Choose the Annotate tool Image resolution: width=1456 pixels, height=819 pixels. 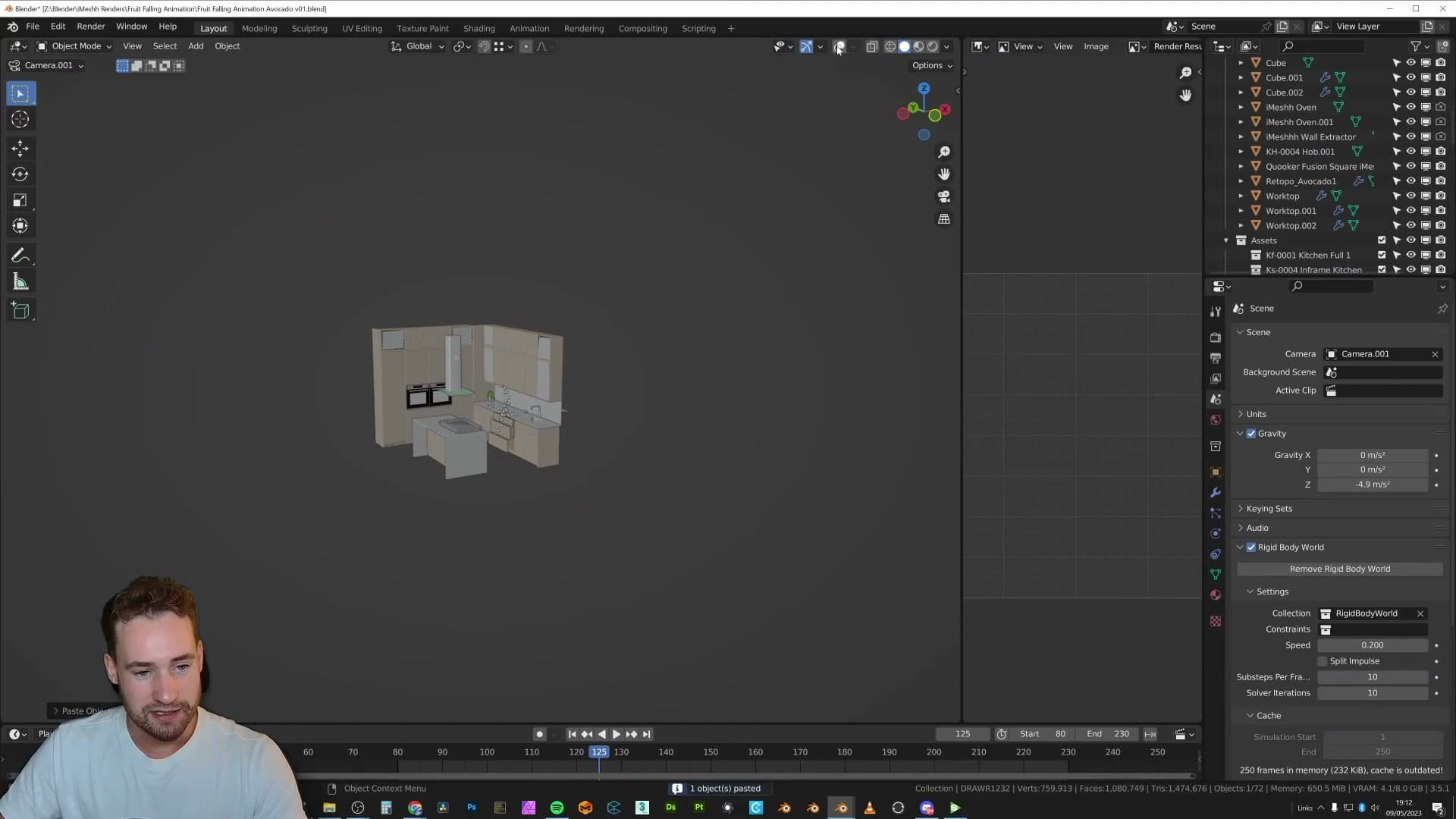coord(20,256)
